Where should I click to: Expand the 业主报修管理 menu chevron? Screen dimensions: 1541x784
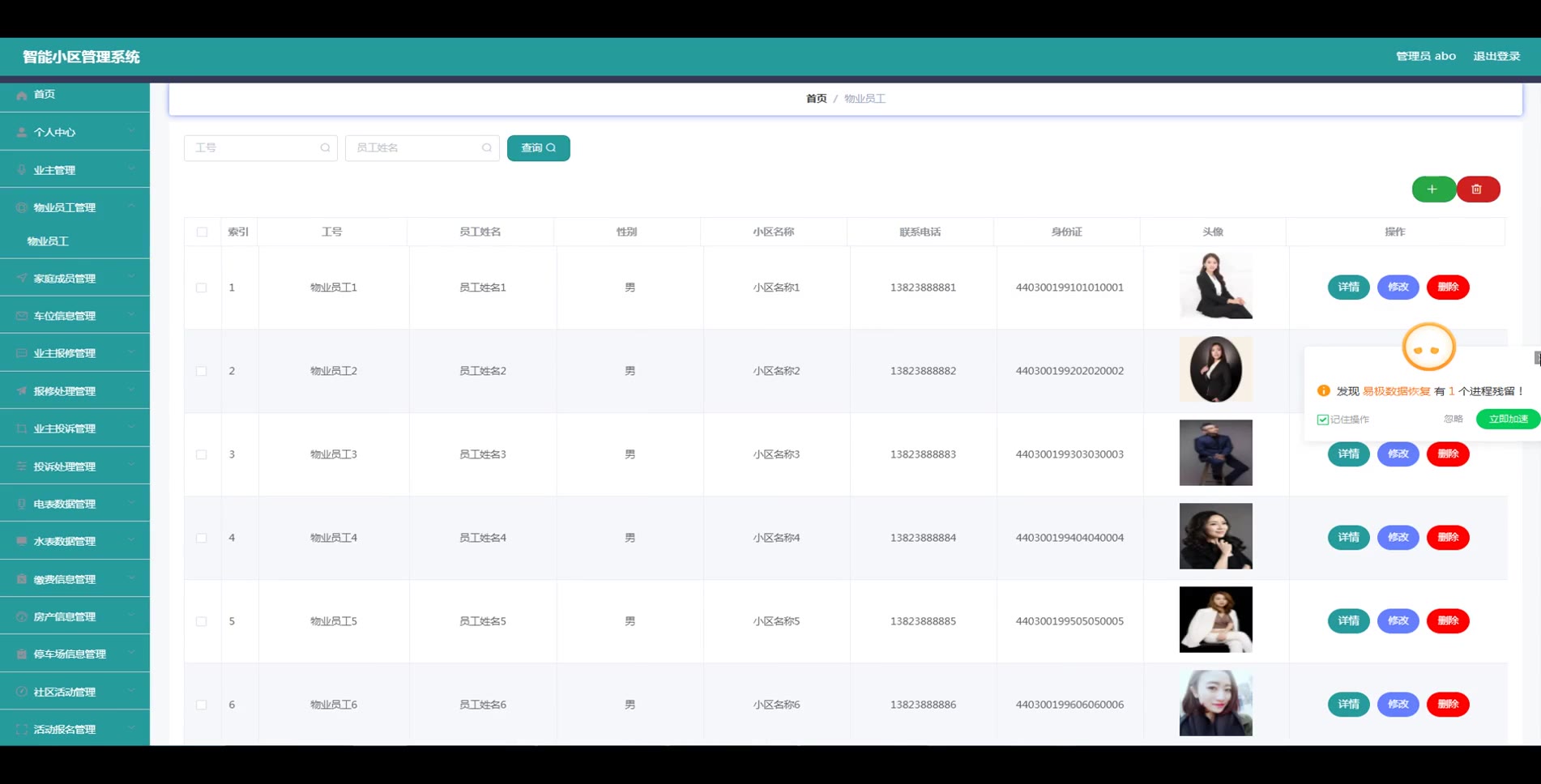(131, 352)
